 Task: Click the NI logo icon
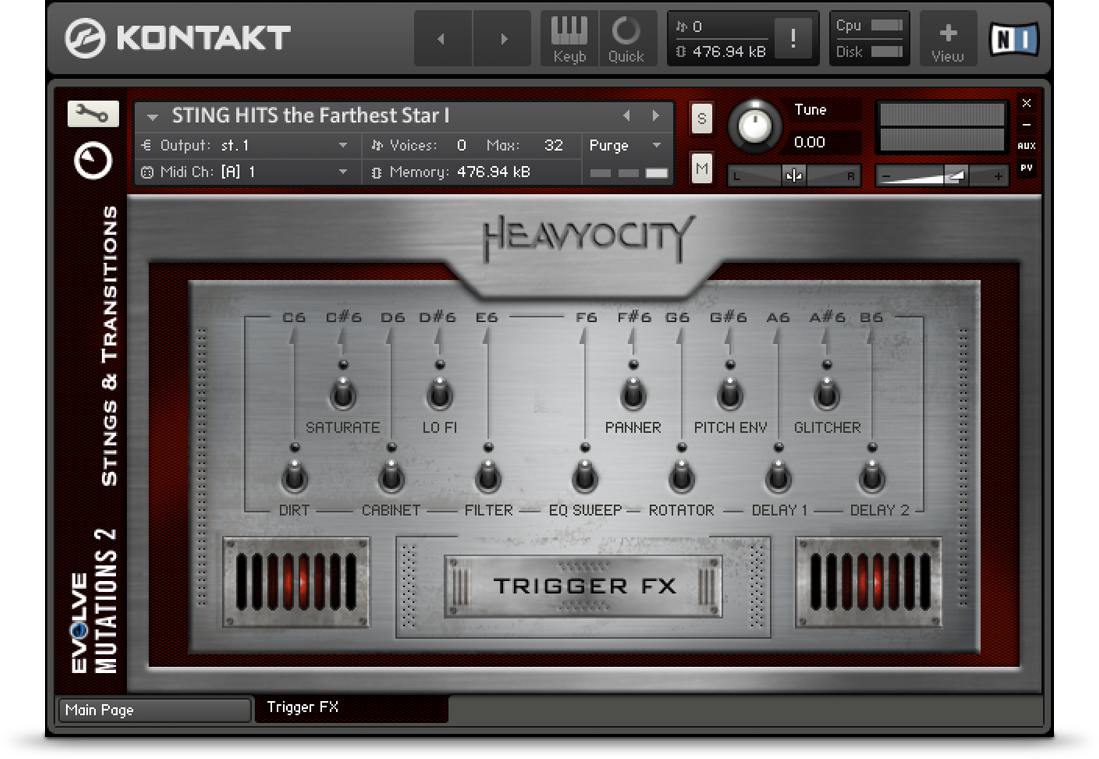[1013, 39]
